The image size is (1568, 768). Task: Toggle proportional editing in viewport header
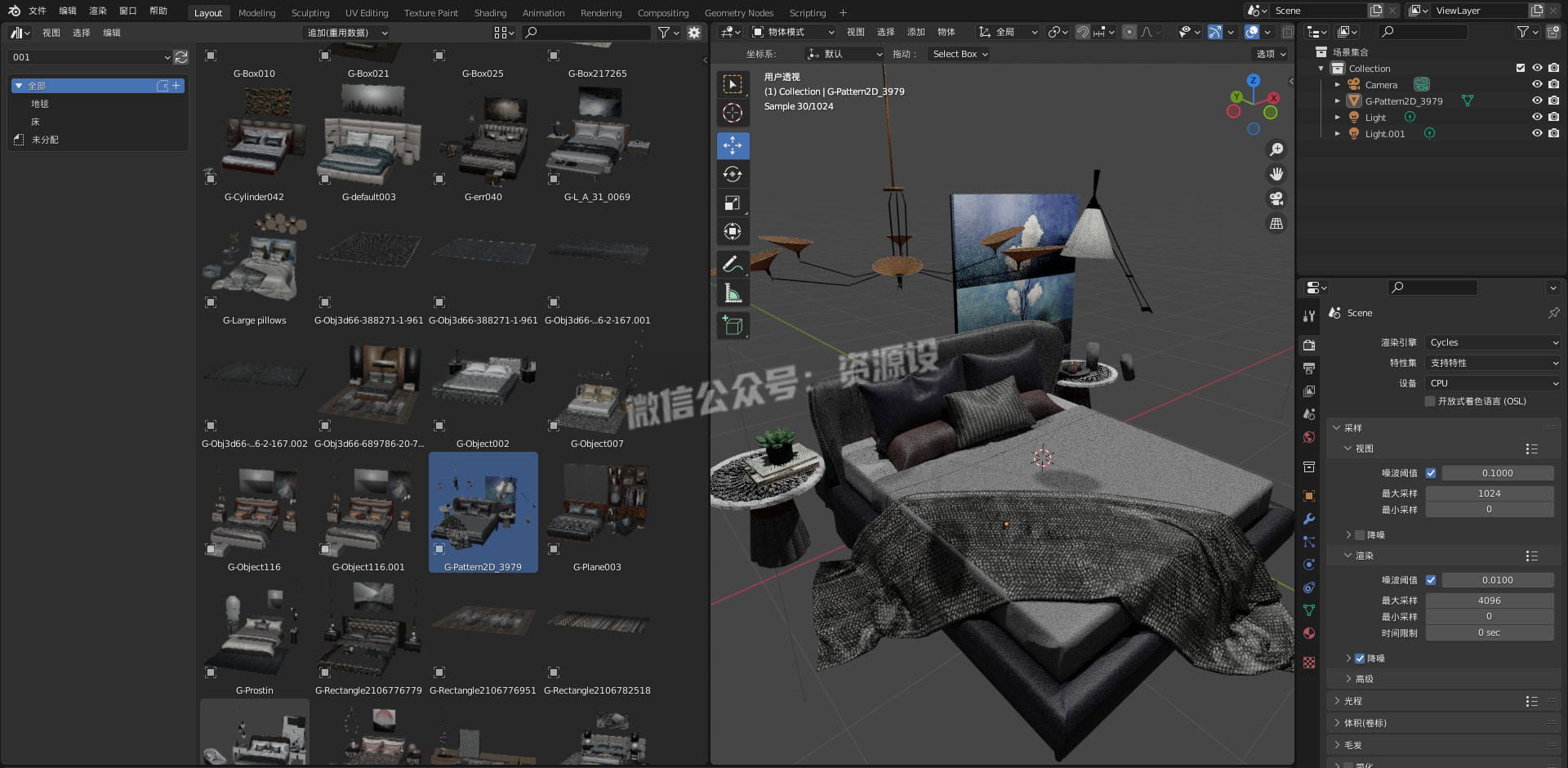point(1129,32)
